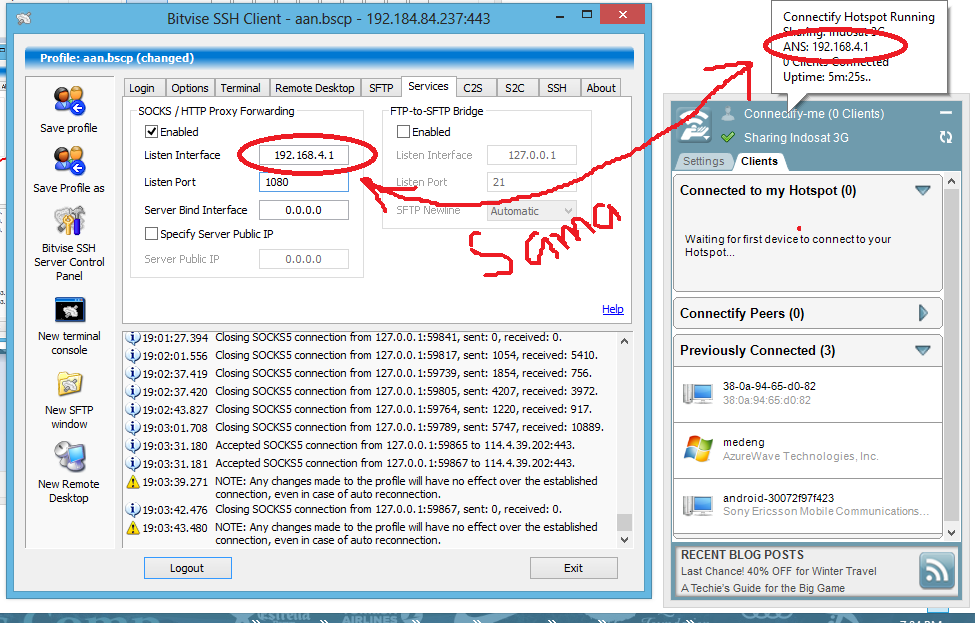
Task: Click the Logout button
Action: (x=188, y=568)
